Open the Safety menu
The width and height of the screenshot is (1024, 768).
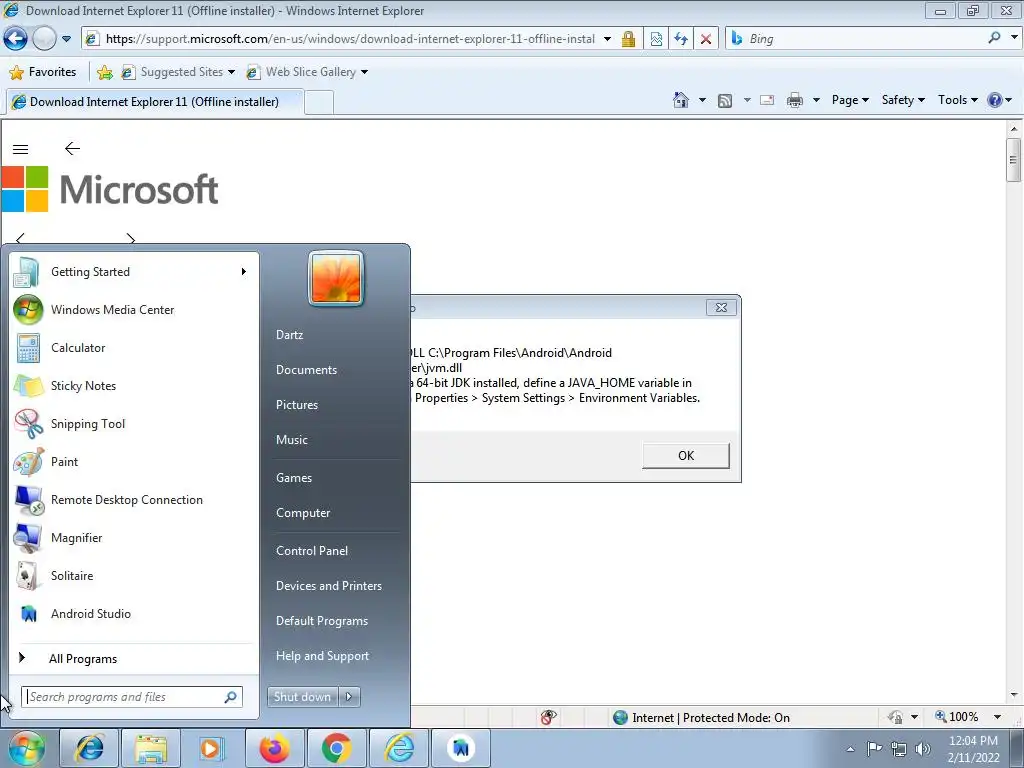tap(903, 100)
